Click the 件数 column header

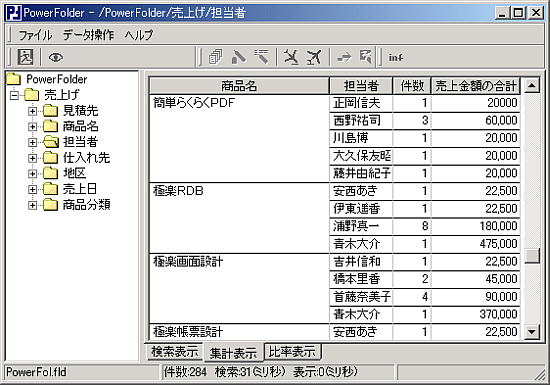412,86
